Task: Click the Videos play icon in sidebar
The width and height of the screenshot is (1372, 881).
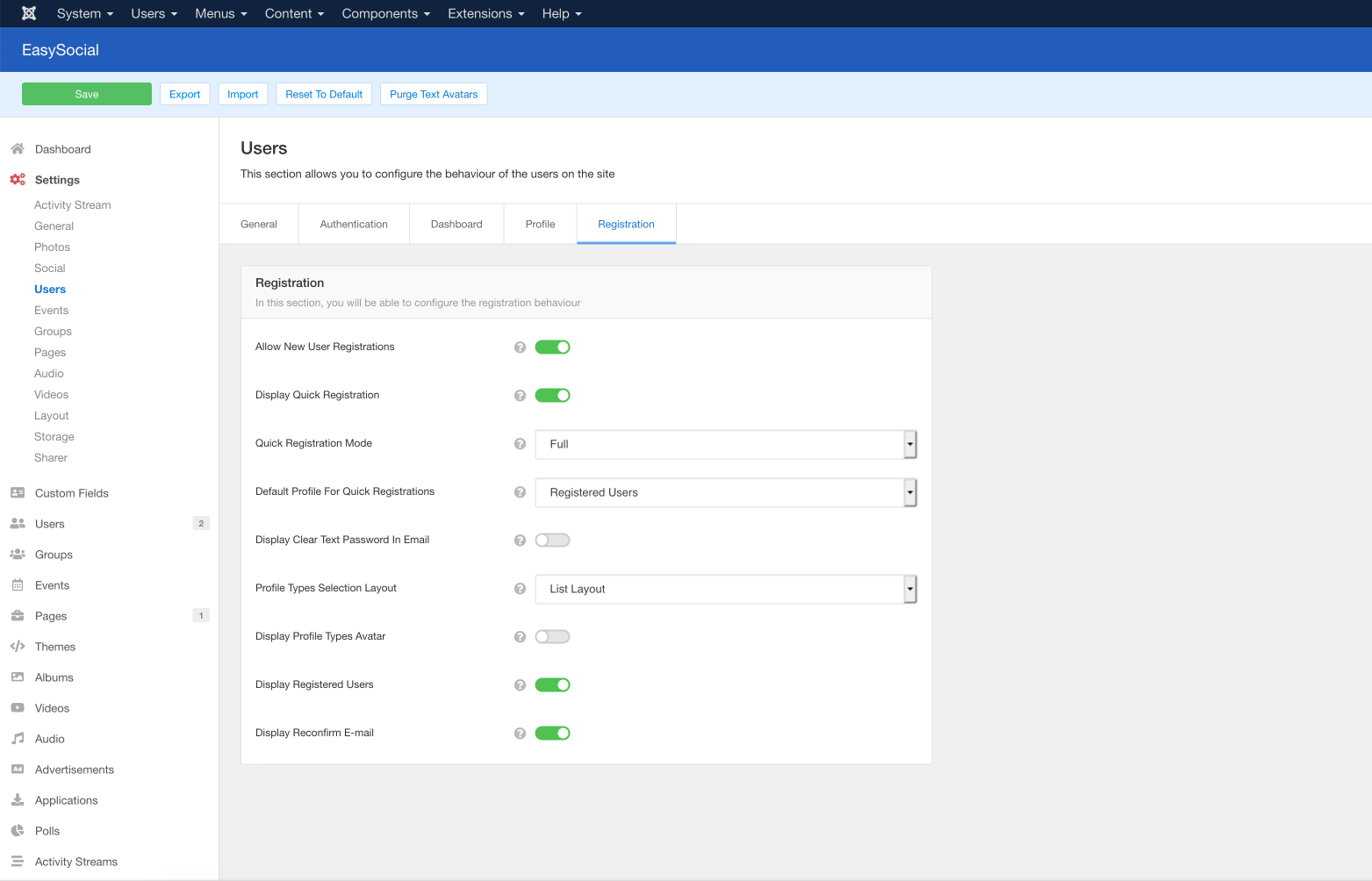Action: 18,708
